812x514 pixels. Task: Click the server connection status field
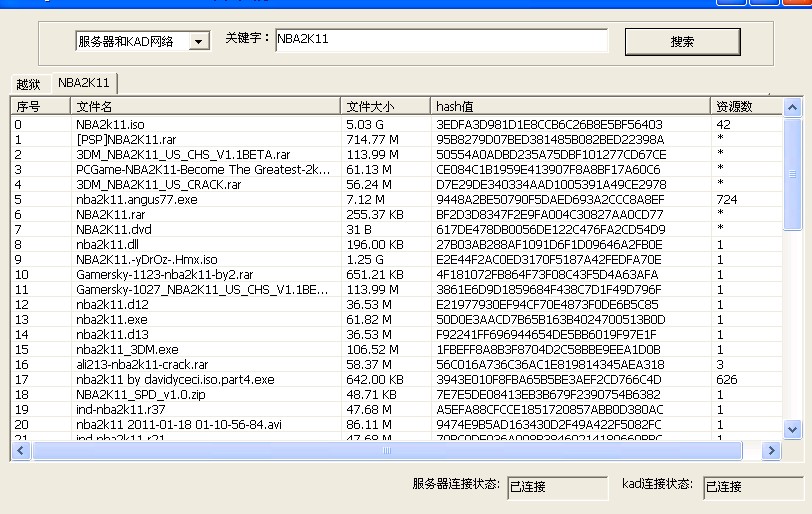(x=558, y=488)
